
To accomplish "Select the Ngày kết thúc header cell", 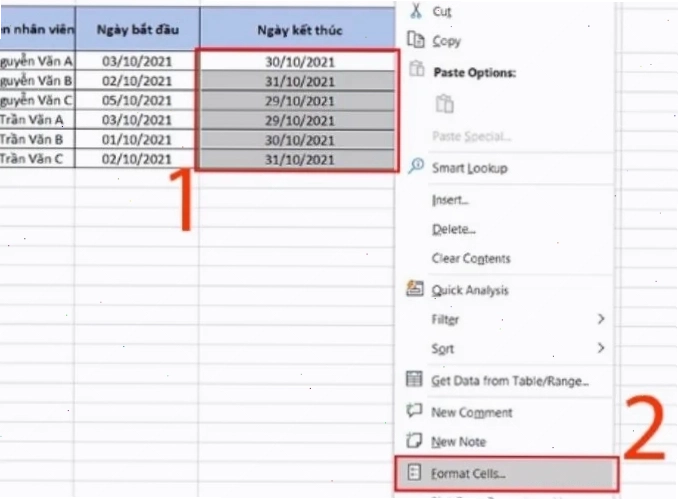I will (x=298, y=29).
